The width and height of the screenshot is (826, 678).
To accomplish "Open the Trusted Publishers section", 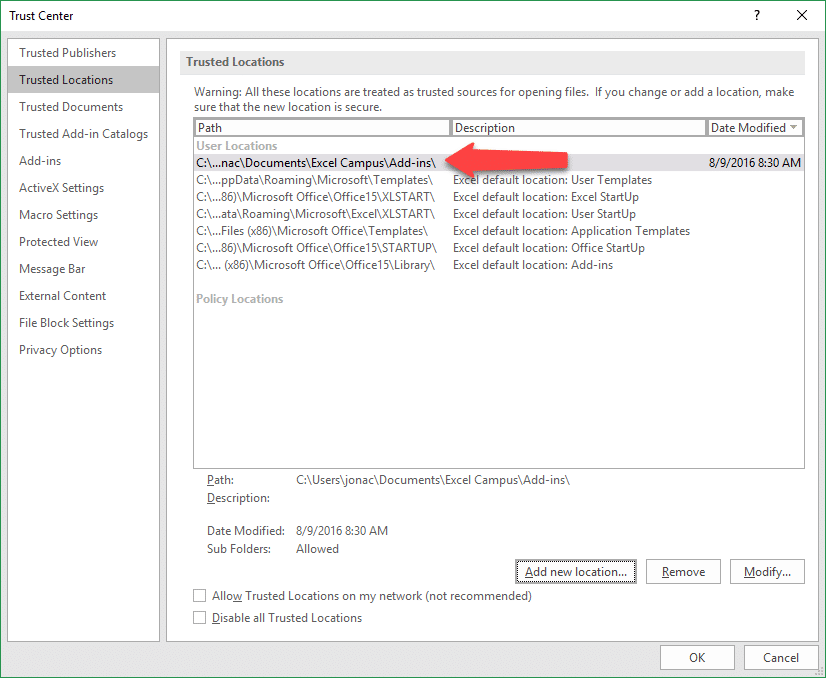I will pyautogui.click(x=67, y=53).
